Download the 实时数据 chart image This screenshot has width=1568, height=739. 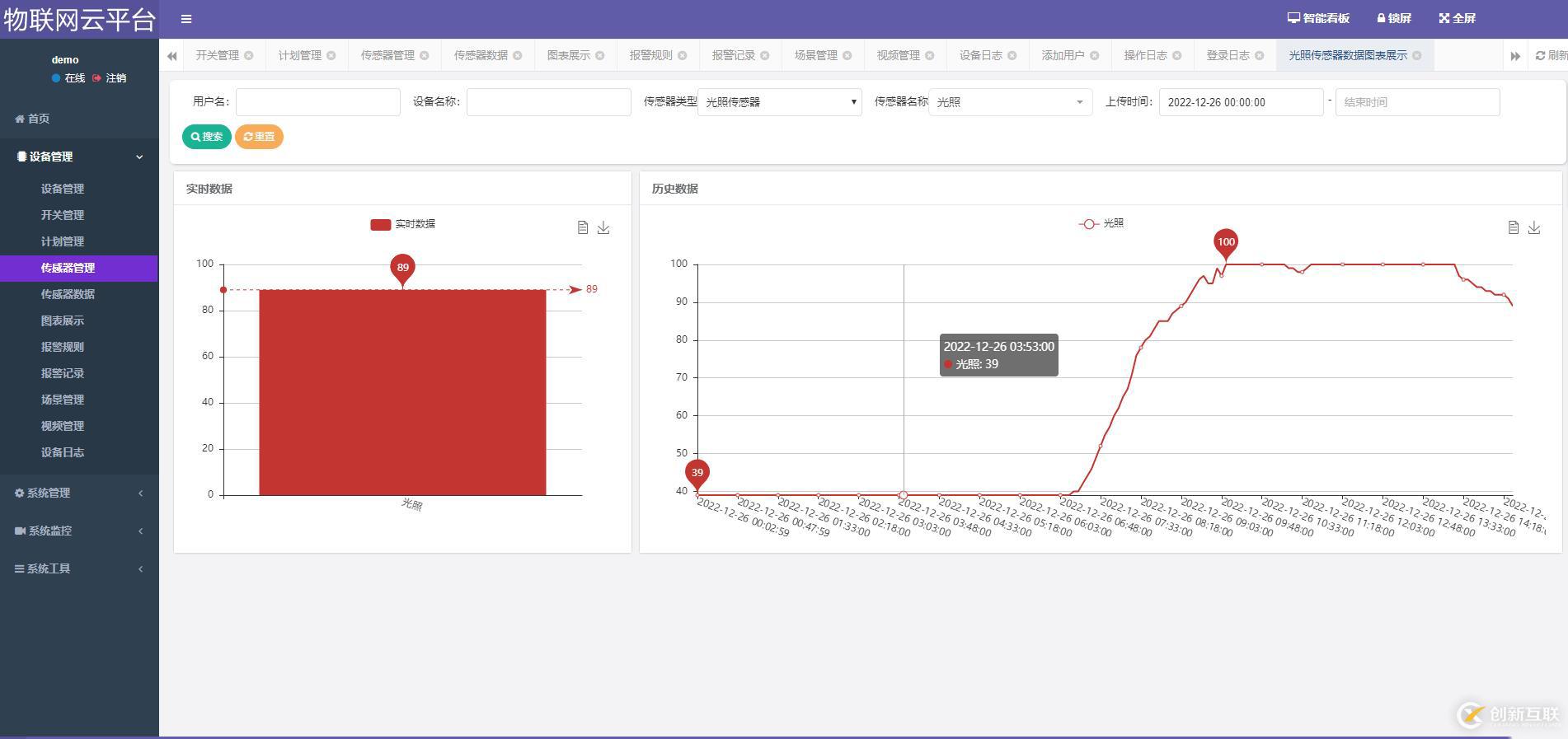tap(603, 227)
